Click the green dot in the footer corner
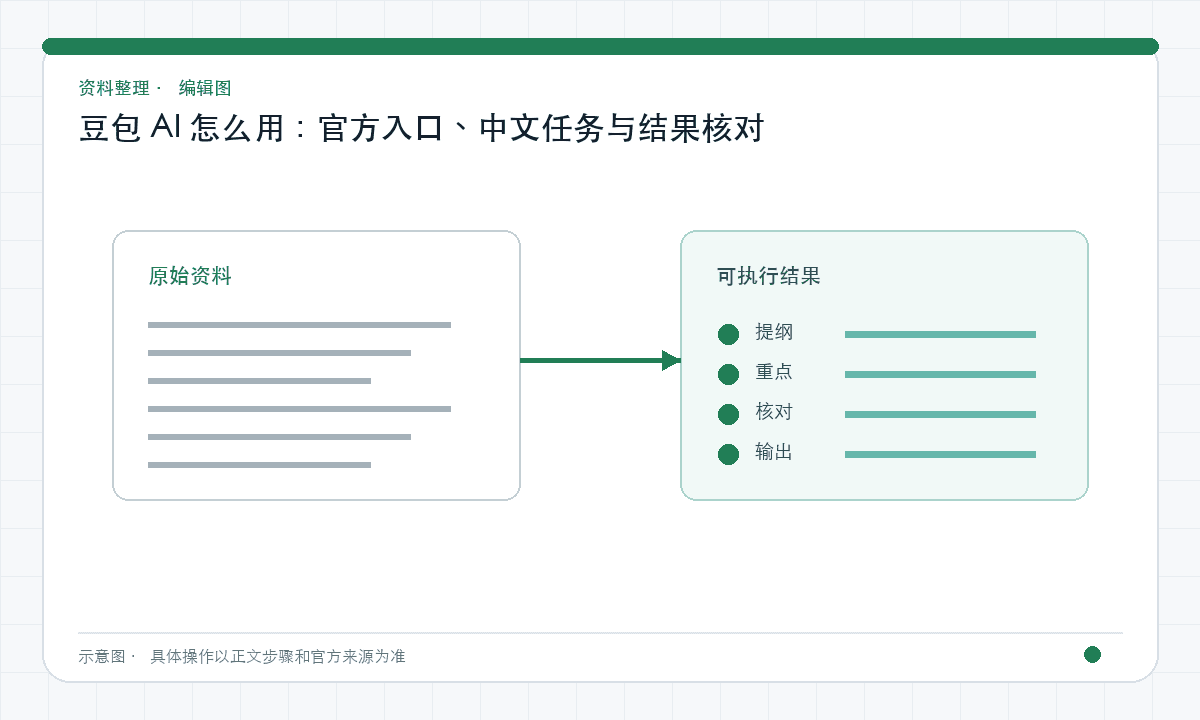The height and width of the screenshot is (720, 1200). (x=1092, y=655)
